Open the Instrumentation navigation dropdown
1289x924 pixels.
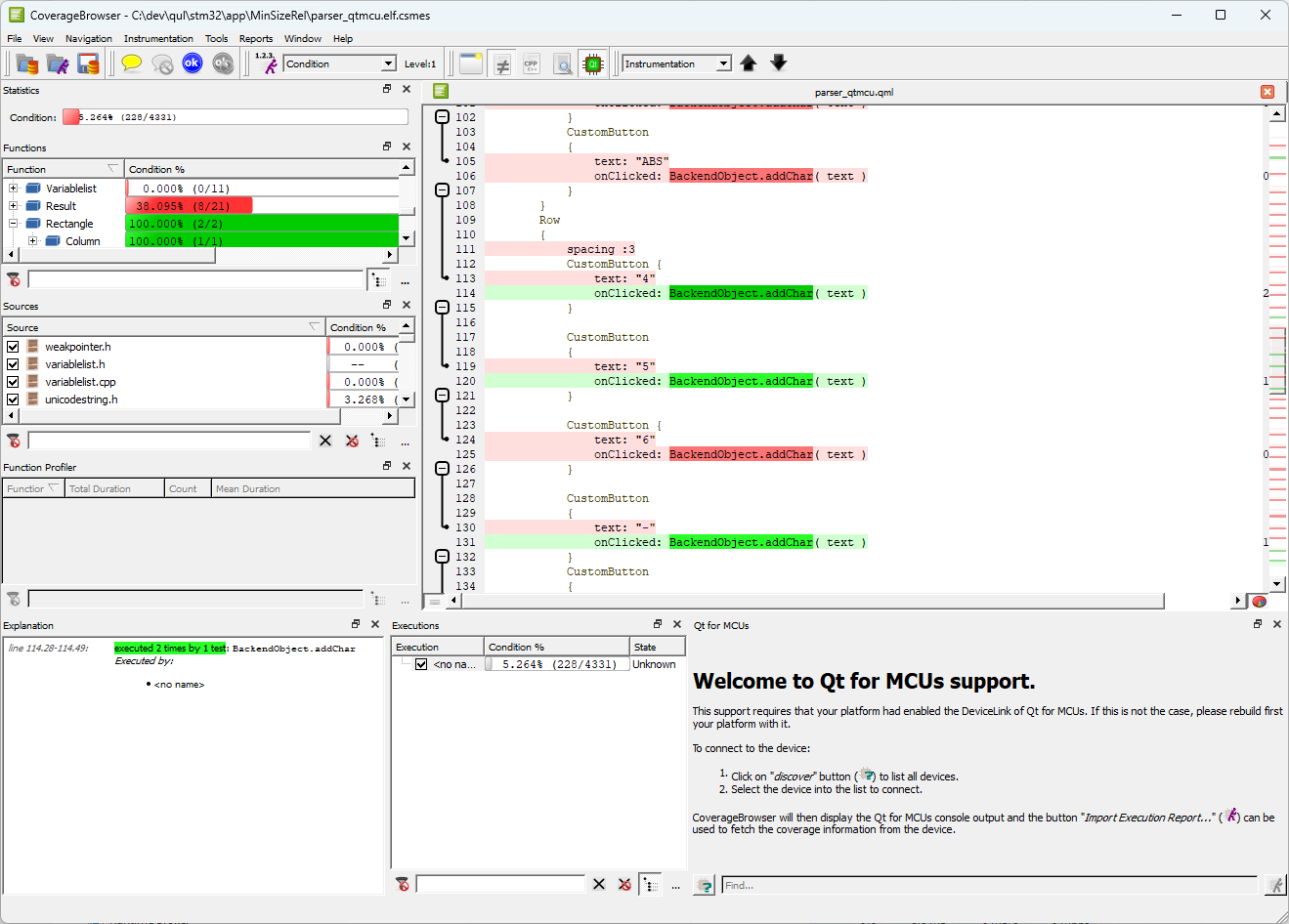coord(723,63)
